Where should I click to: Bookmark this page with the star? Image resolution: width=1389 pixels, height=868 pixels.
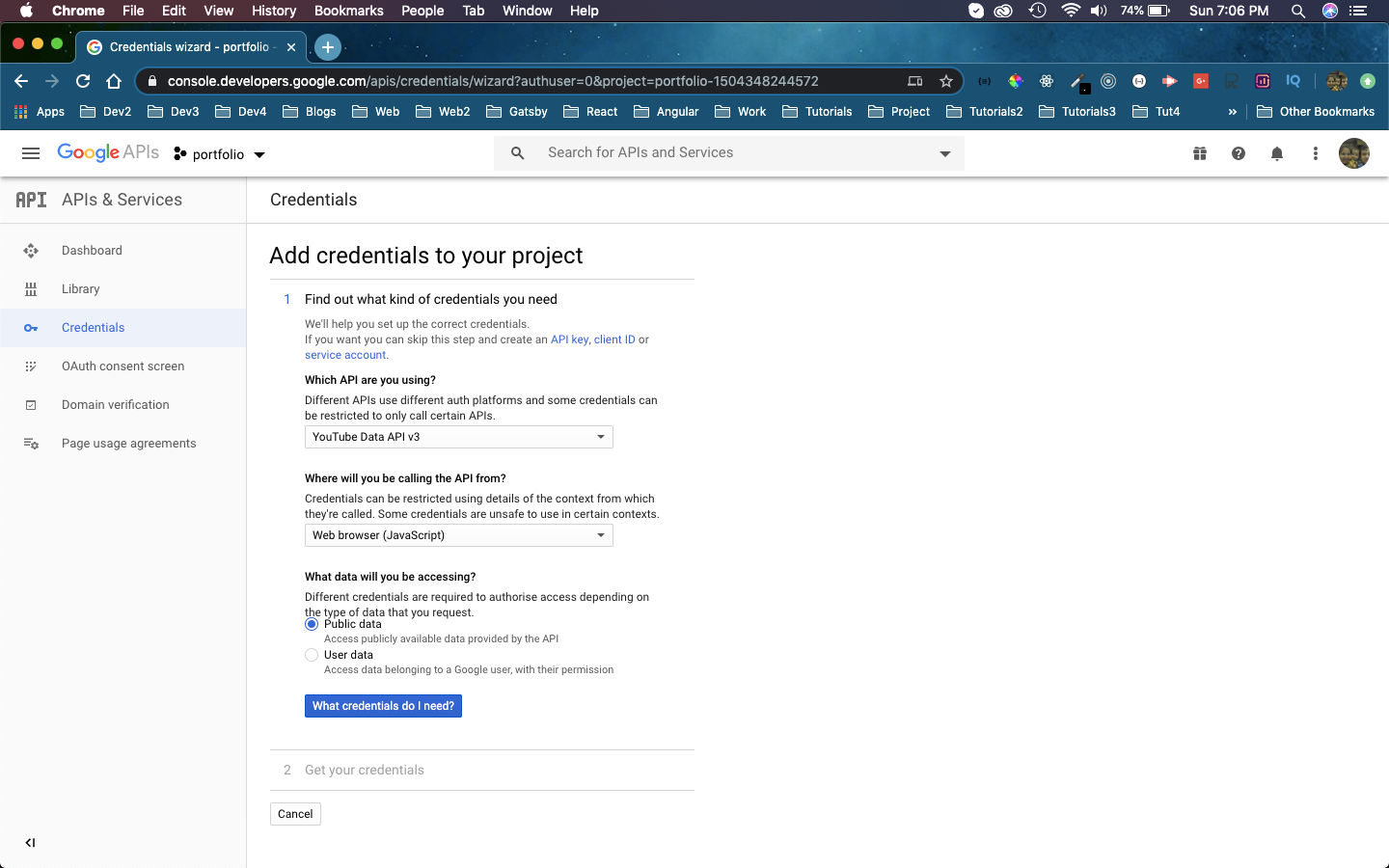(x=946, y=81)
